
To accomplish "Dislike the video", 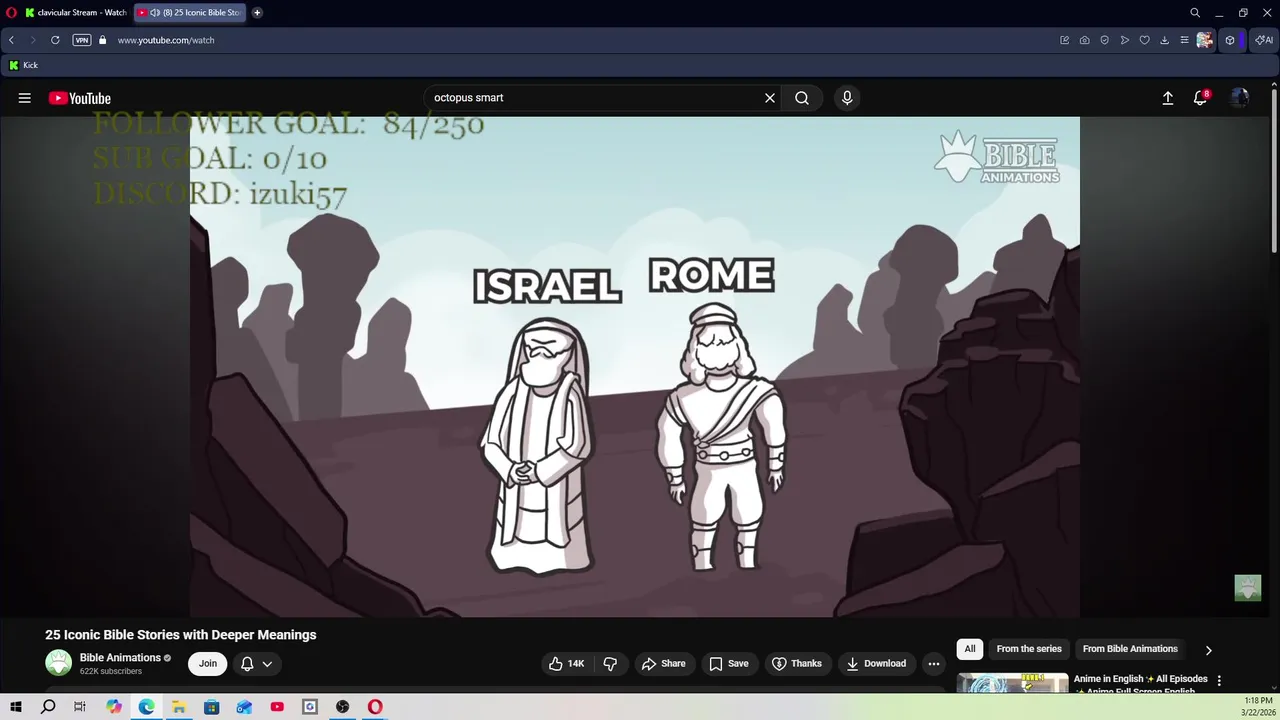I will [x=609, y=664].
